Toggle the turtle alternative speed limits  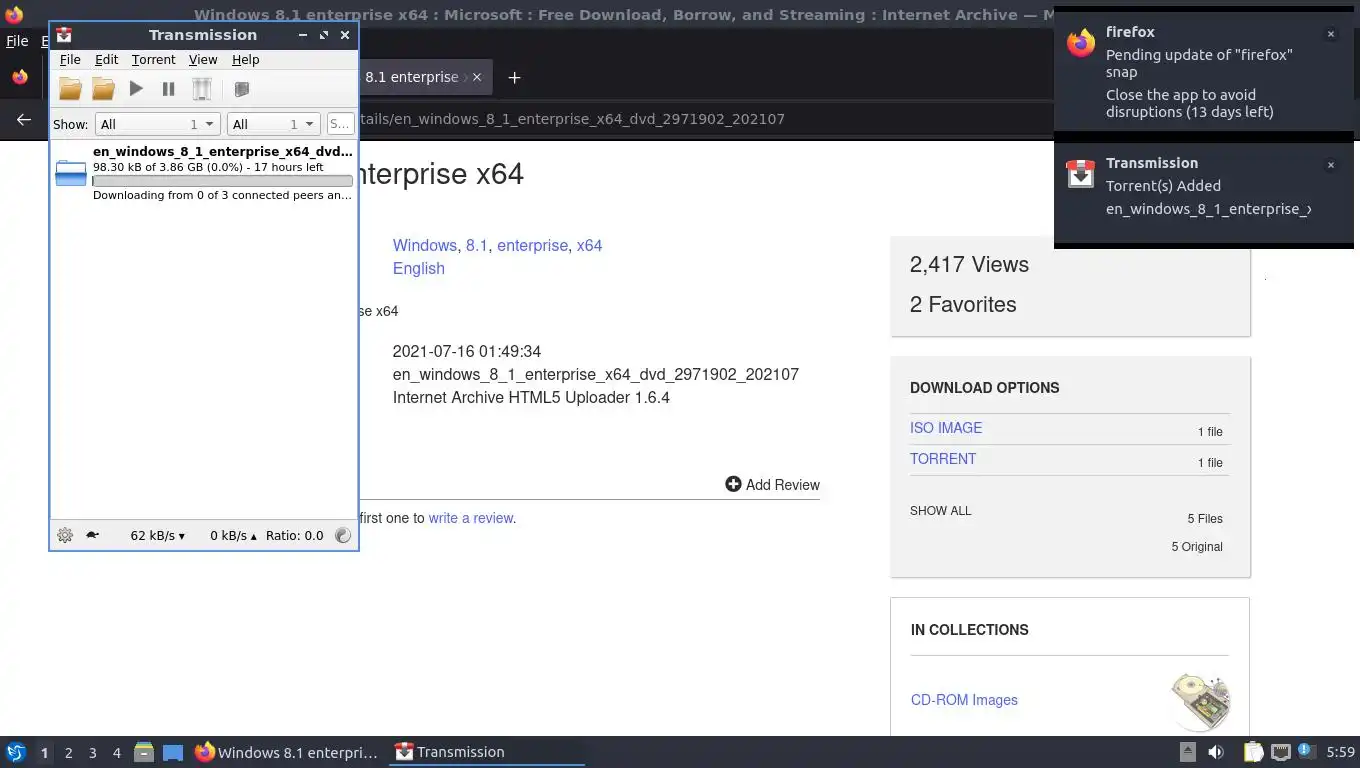pyautogui.click(x=92, y=535)
